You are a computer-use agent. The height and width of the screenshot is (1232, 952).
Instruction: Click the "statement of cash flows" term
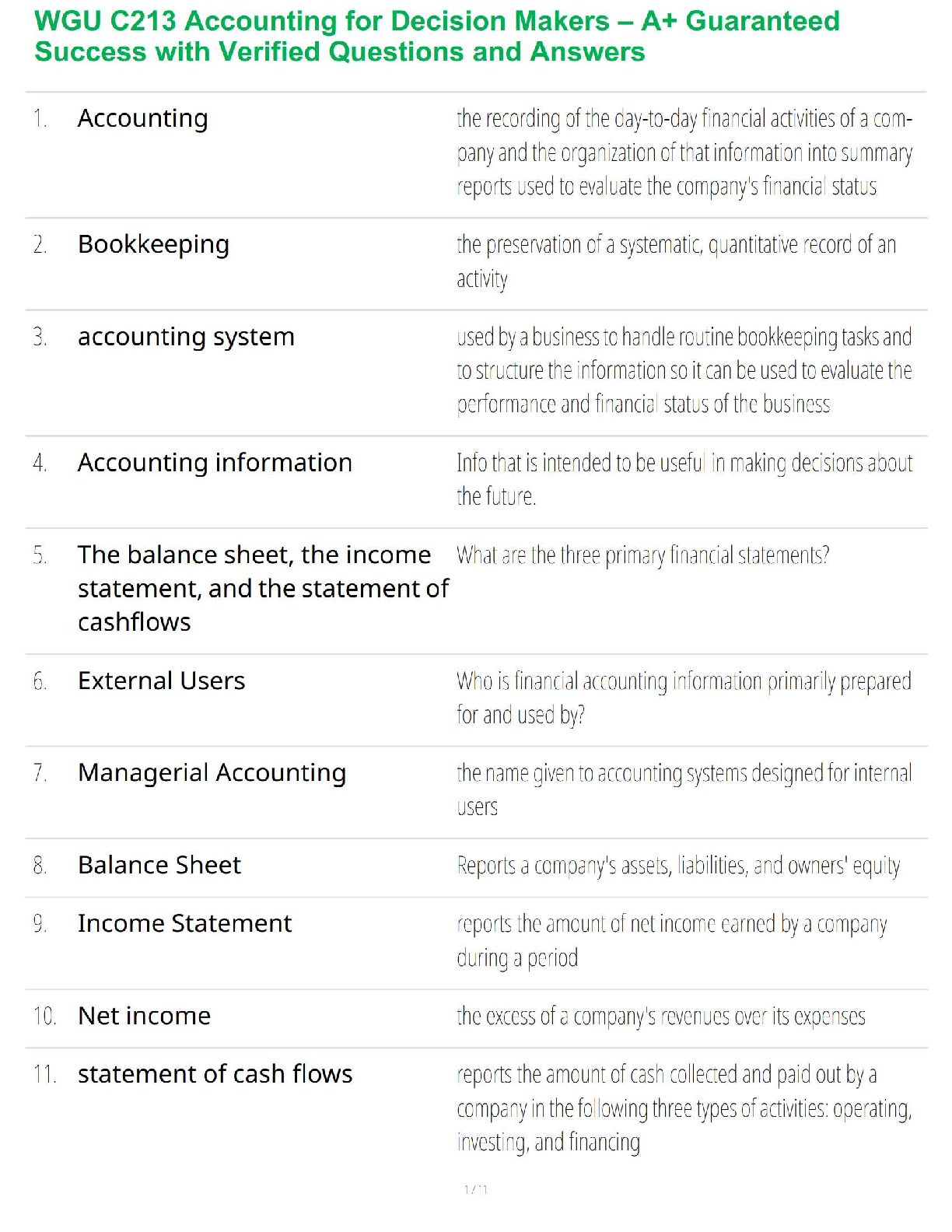point(215,1074)
